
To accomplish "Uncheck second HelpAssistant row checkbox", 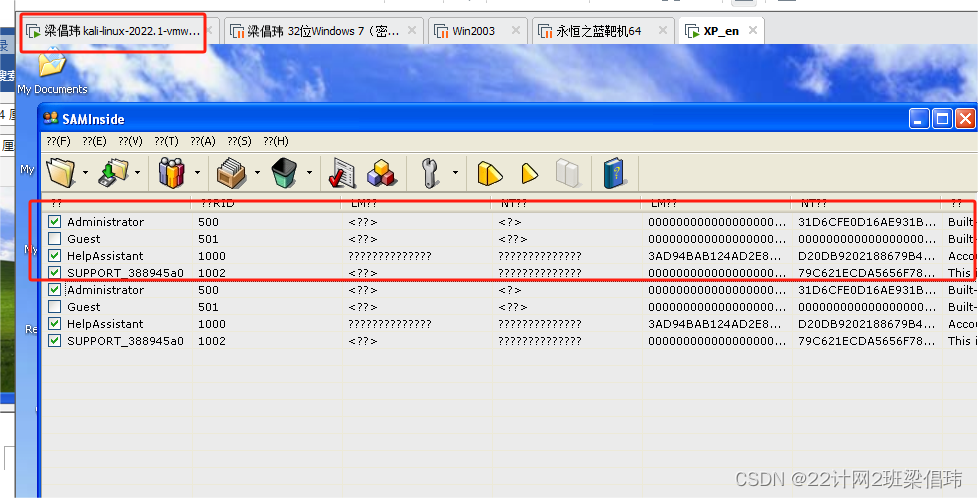I will [x=55, y=323].
